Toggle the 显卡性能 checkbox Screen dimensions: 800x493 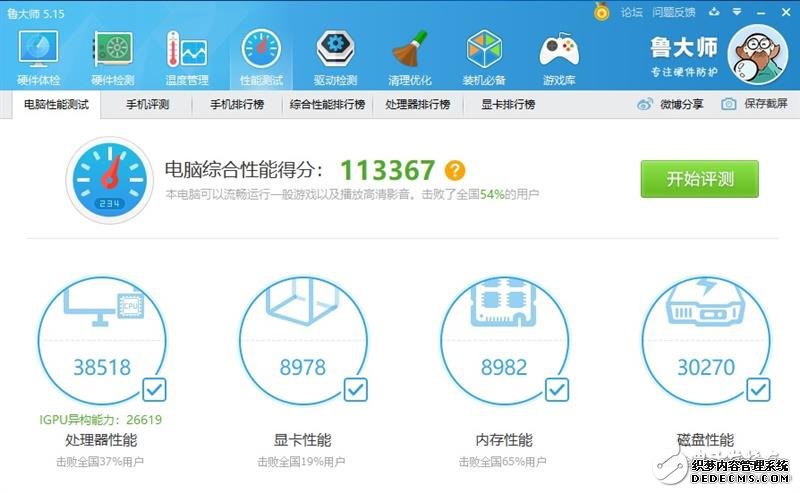(356, 390)
